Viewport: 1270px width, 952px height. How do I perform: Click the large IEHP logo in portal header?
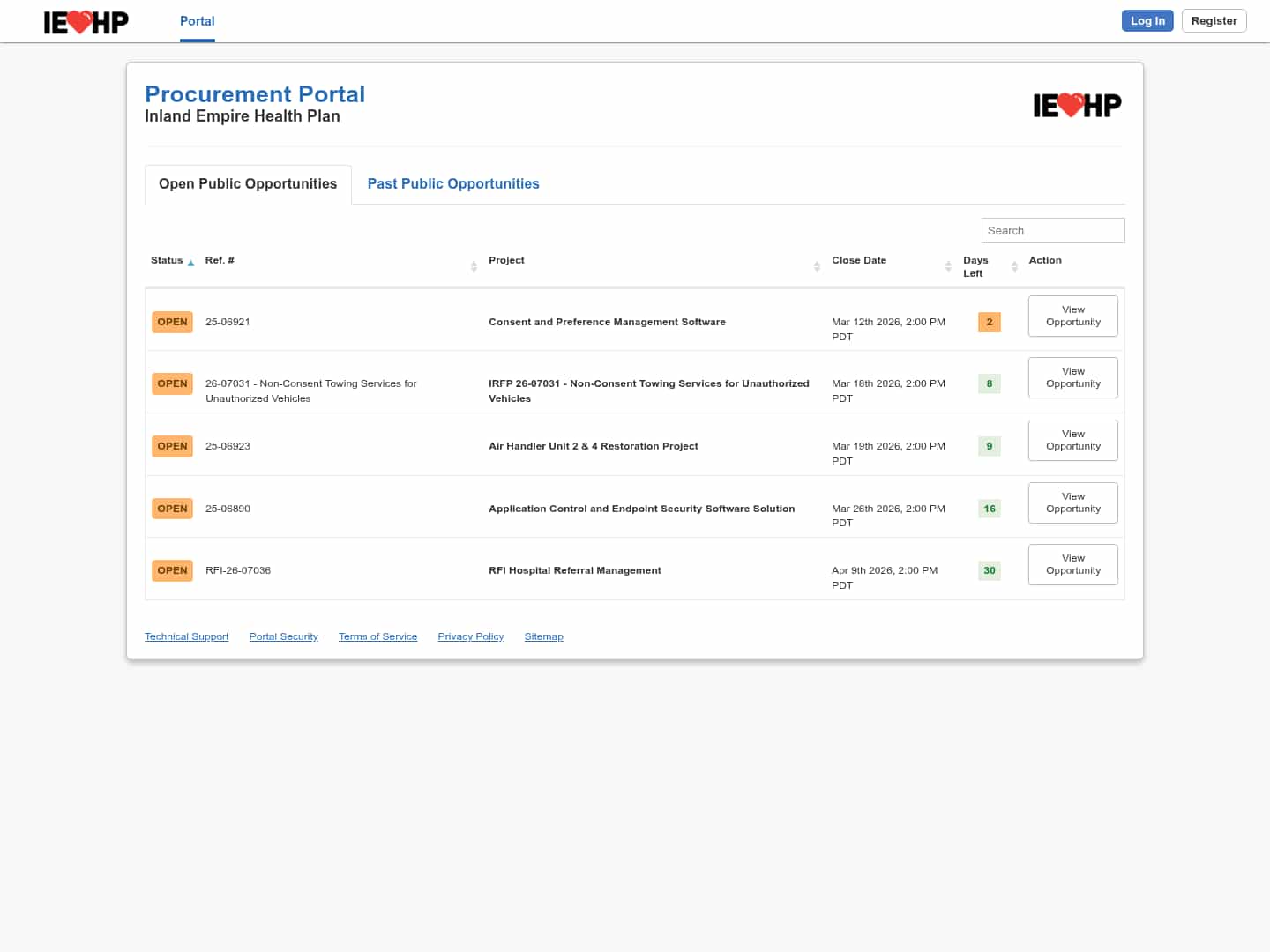pyautogui.click(x=1077, y=106)
